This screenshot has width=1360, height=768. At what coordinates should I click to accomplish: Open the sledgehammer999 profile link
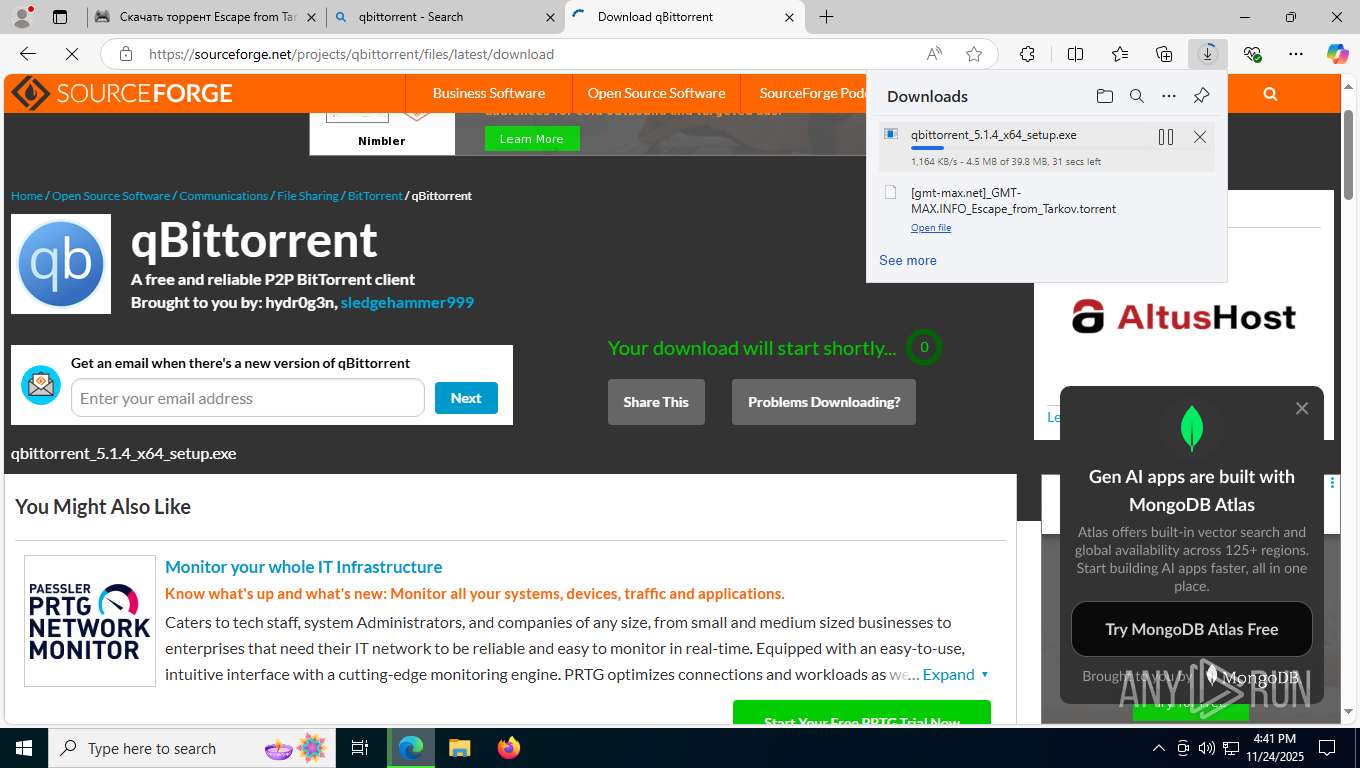click(407, 302)
